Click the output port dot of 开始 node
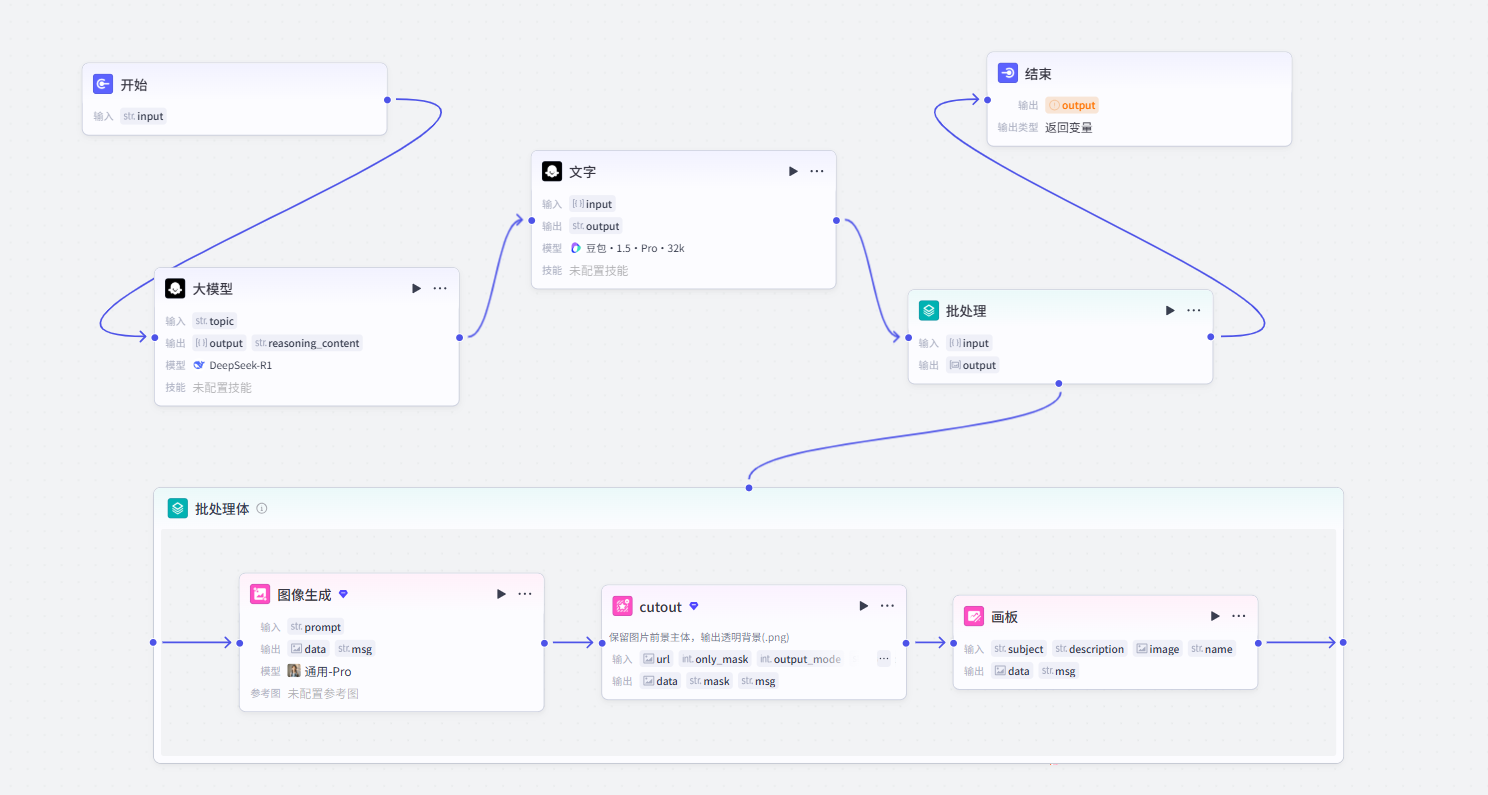 (387, 99)
